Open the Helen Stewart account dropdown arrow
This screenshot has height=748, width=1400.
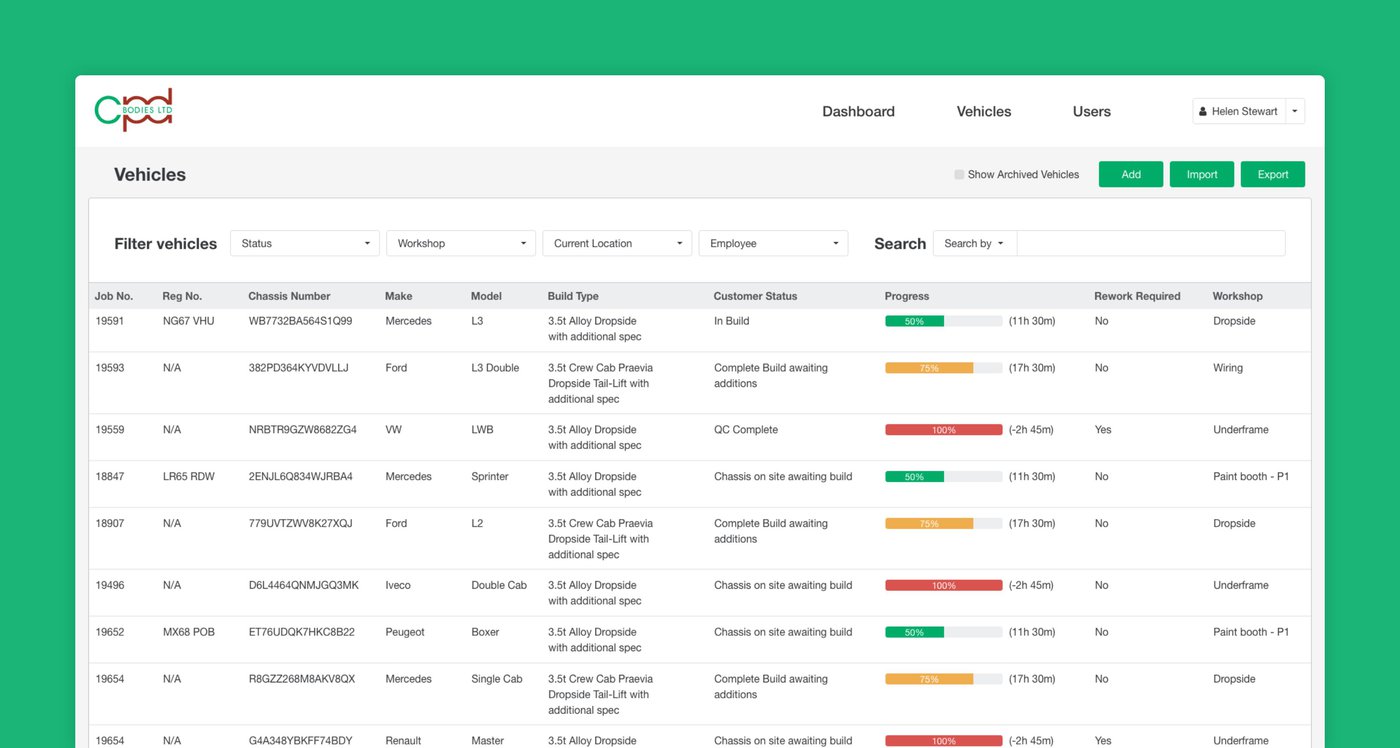pyautogui.click(x=1294, y=111)
